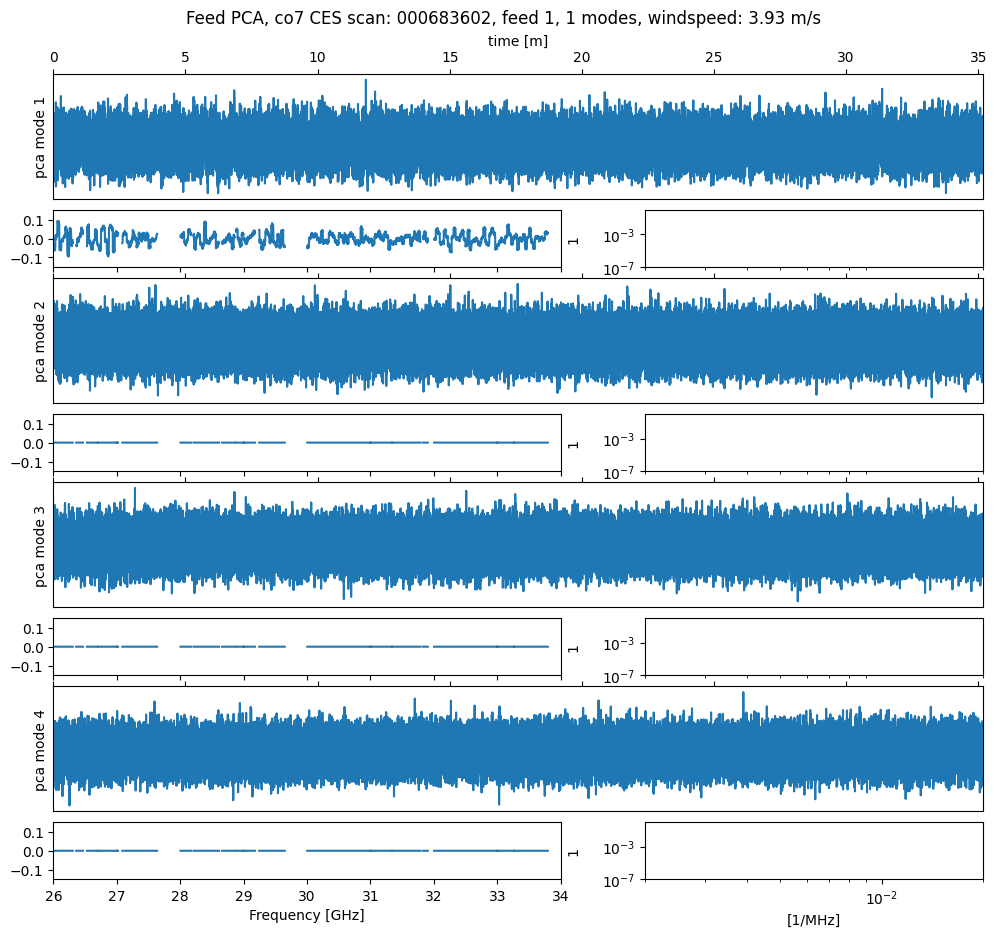
Task: Click the pca mode 2 time series plot
Action: (517, 341)
